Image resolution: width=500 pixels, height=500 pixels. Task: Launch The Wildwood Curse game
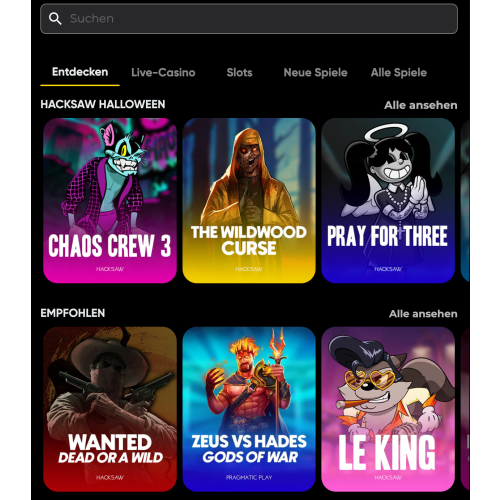tap(249, 200)
